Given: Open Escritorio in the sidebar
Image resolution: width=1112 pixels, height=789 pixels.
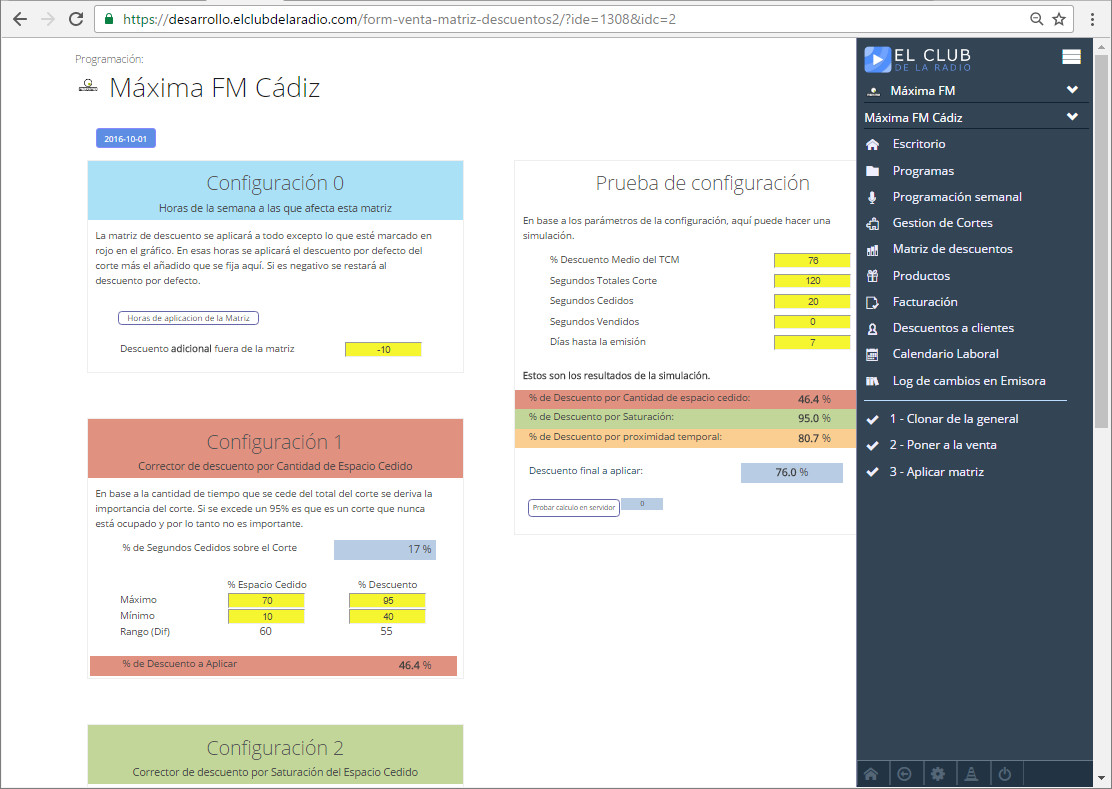Looking at the screenshot, I should (x=918, y=144).
